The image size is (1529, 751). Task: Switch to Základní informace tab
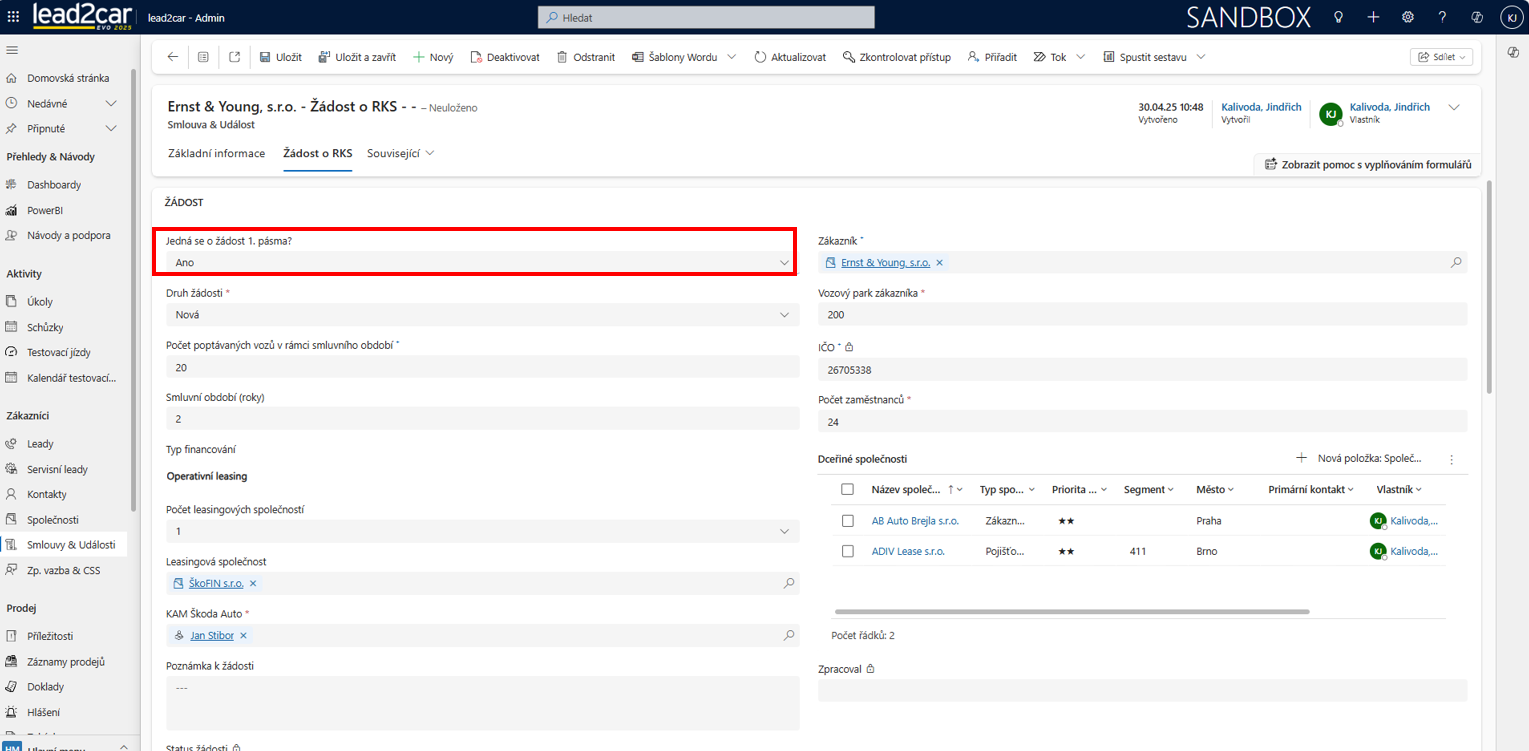click(x=217, y=154)
